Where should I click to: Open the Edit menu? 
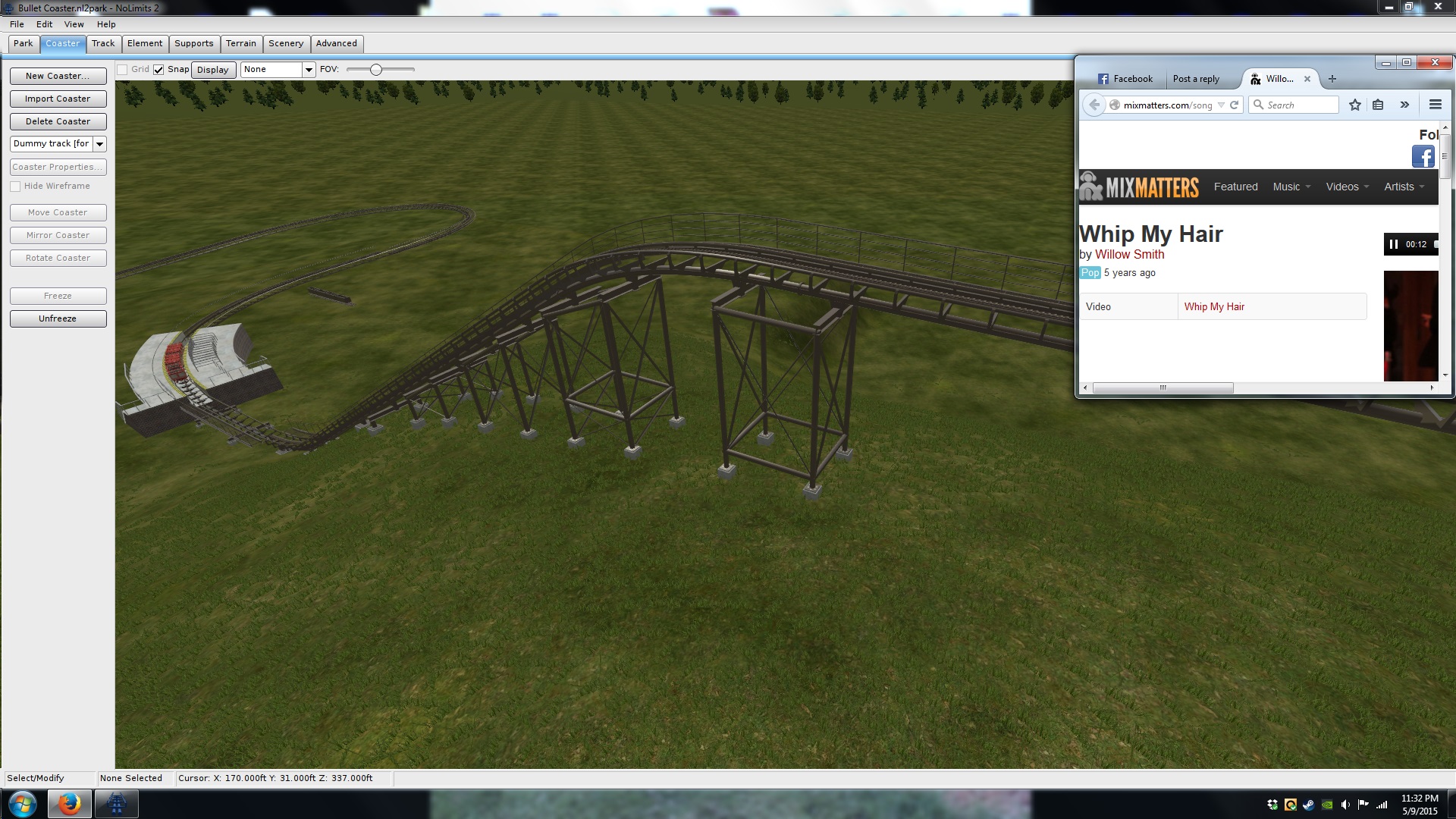44,24
